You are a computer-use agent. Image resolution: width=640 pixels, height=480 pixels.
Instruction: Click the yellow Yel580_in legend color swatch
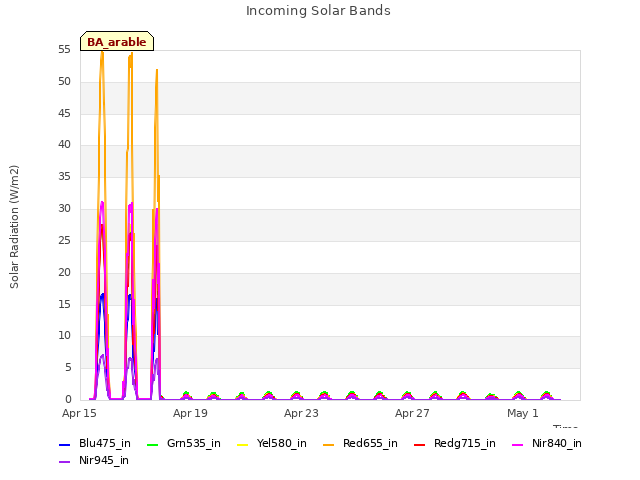242,444
